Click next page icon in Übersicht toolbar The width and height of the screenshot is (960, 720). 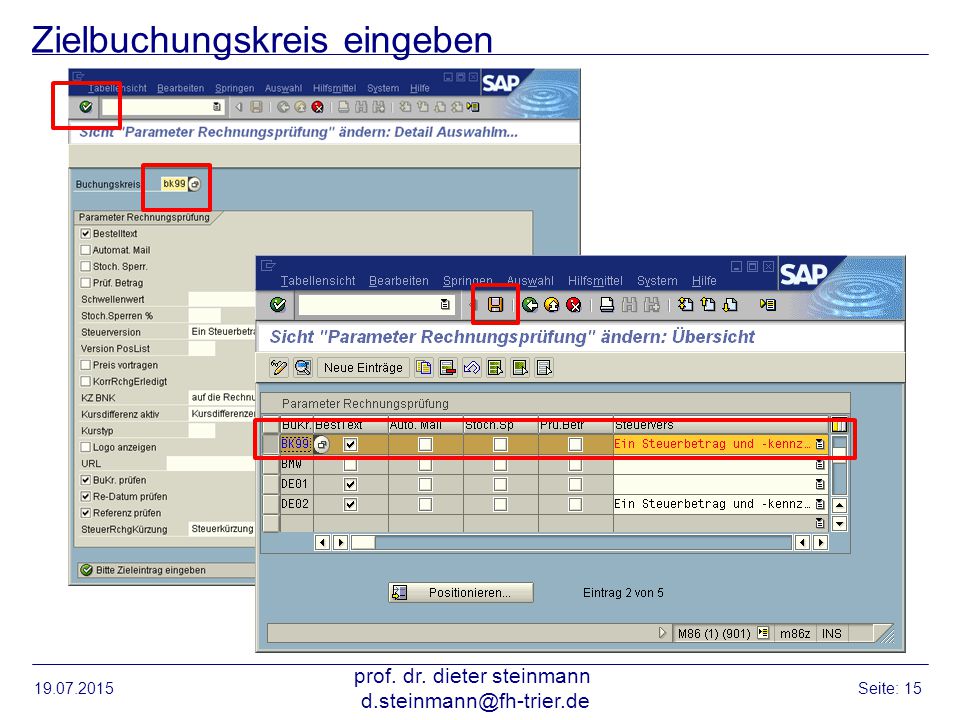730,304
